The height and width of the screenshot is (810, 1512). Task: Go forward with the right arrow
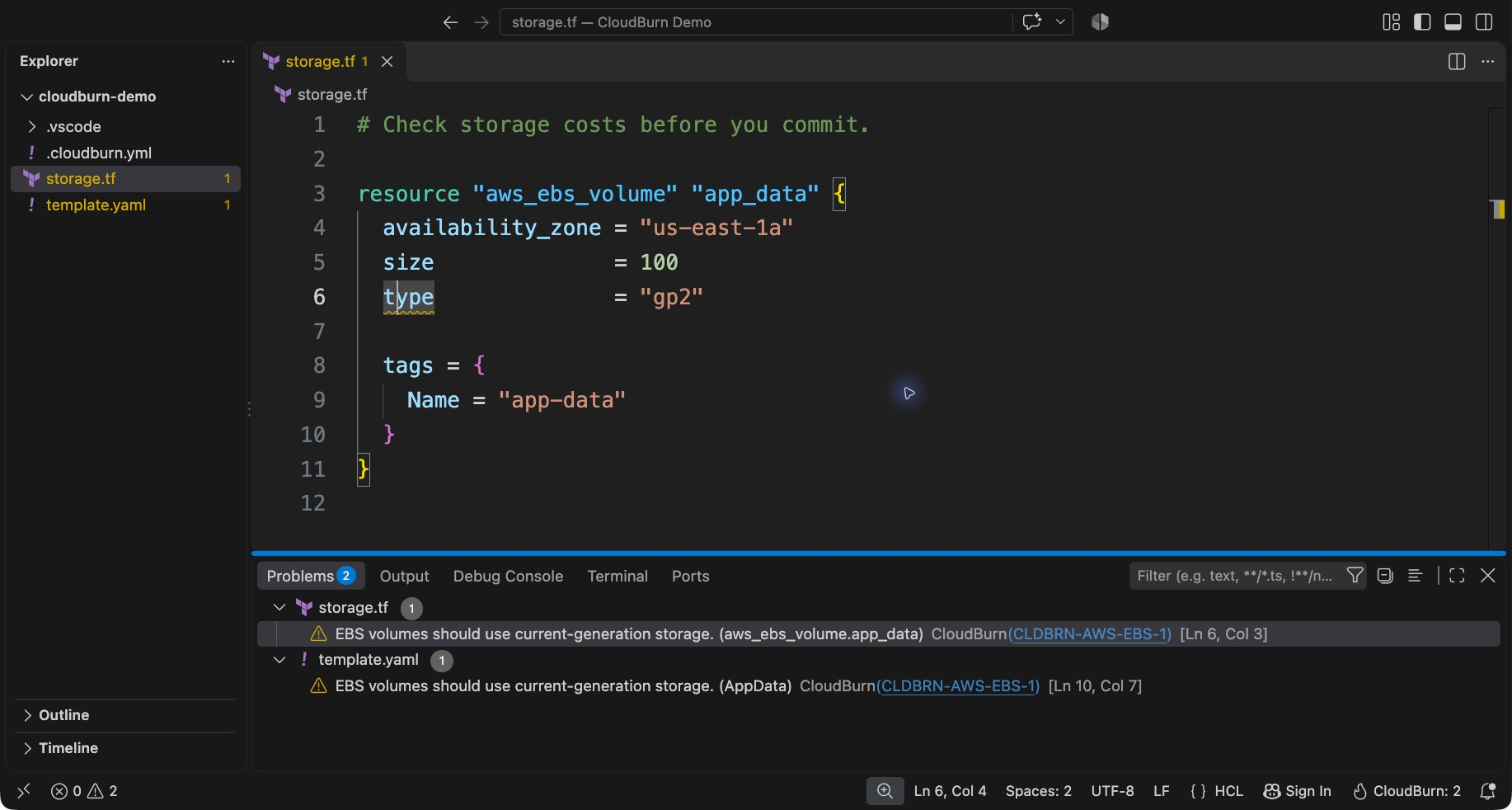click(481, 22)
